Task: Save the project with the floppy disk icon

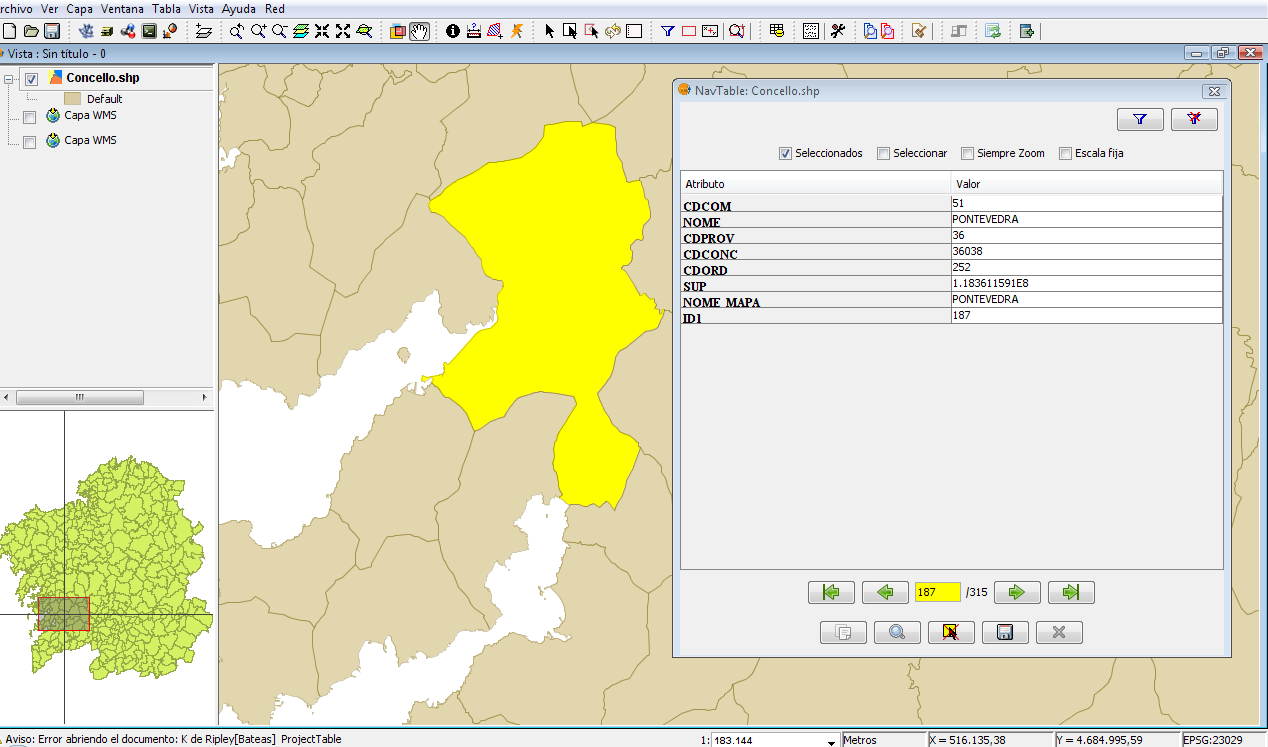Action: pos(51,31)
